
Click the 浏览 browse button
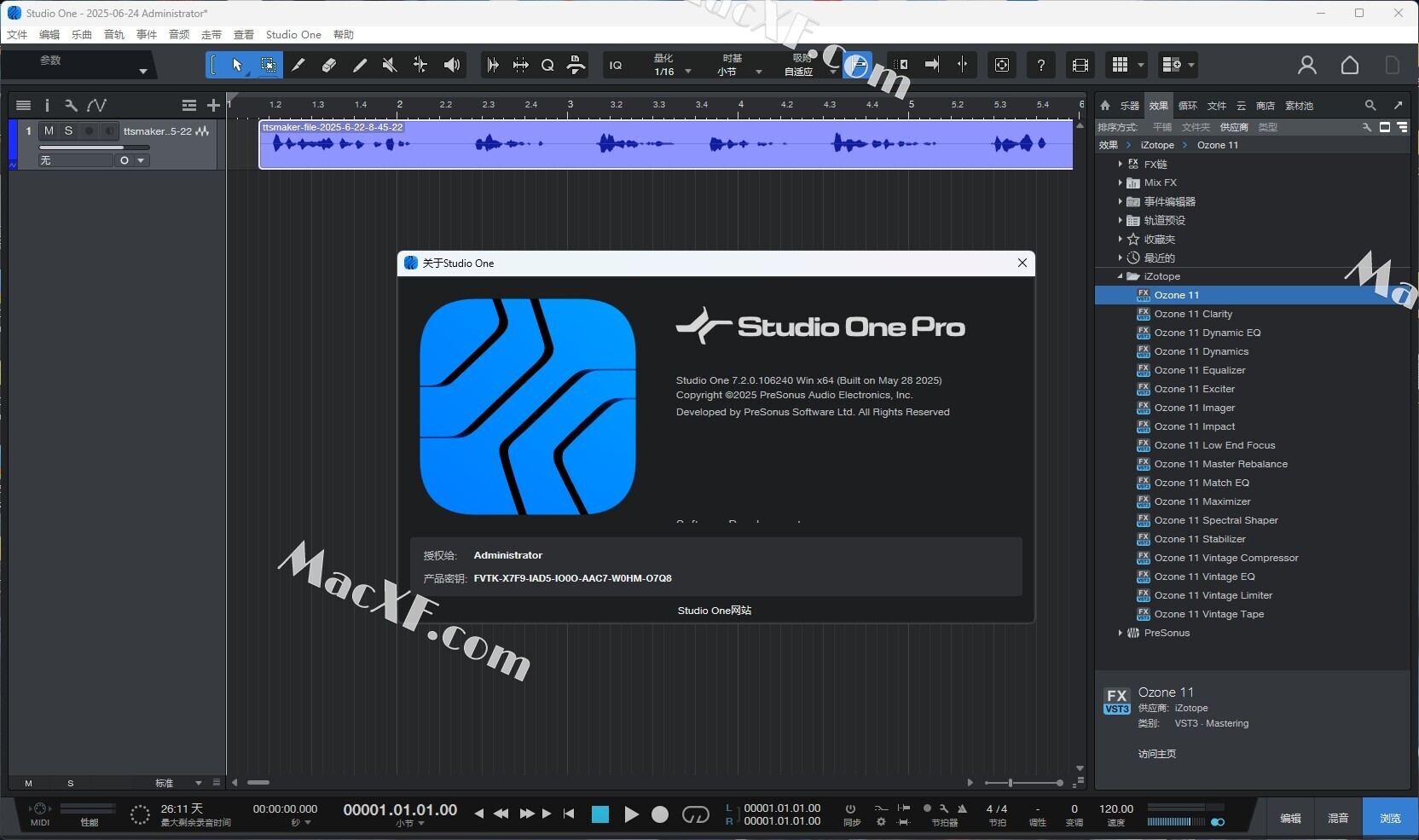click(1390, 818)
